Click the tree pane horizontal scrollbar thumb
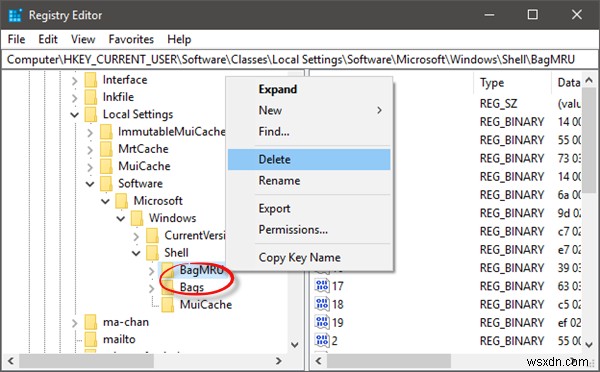The height and width of the screenshot is (372, 600). tap(86, 361)
